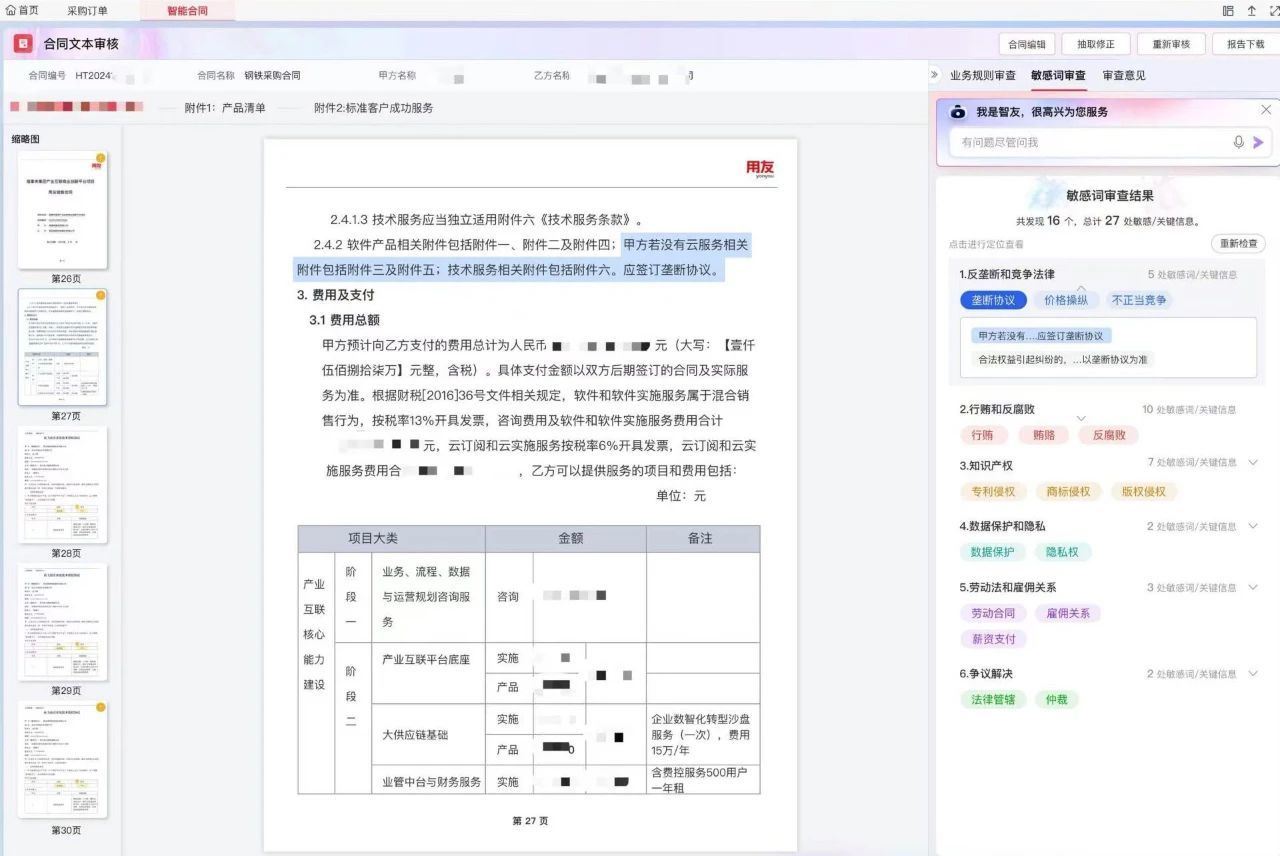
Task: Click the layout icon in the top bar
Action: point(1228,11)
